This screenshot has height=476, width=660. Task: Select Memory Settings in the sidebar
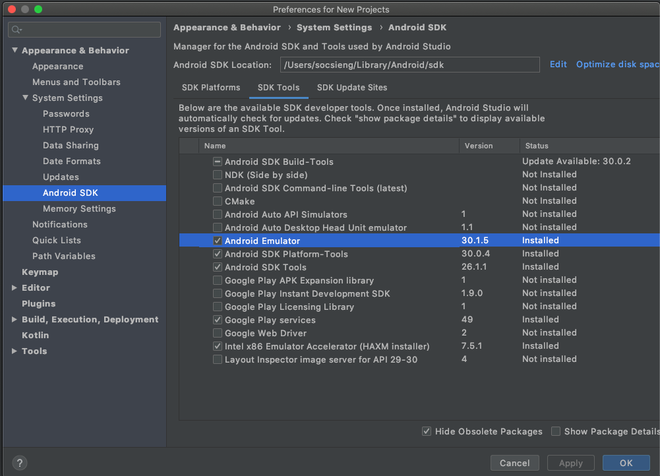click(x=79, y=209)
